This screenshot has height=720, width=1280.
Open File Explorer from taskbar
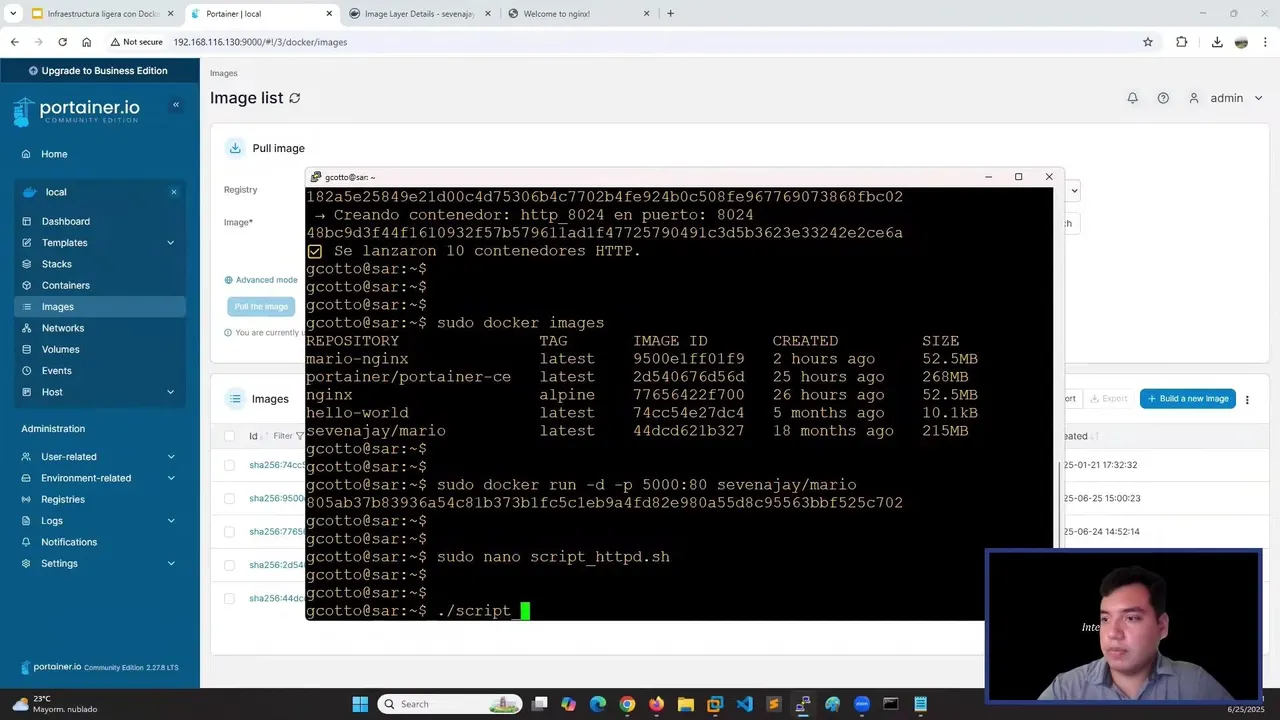coord(686,704)
